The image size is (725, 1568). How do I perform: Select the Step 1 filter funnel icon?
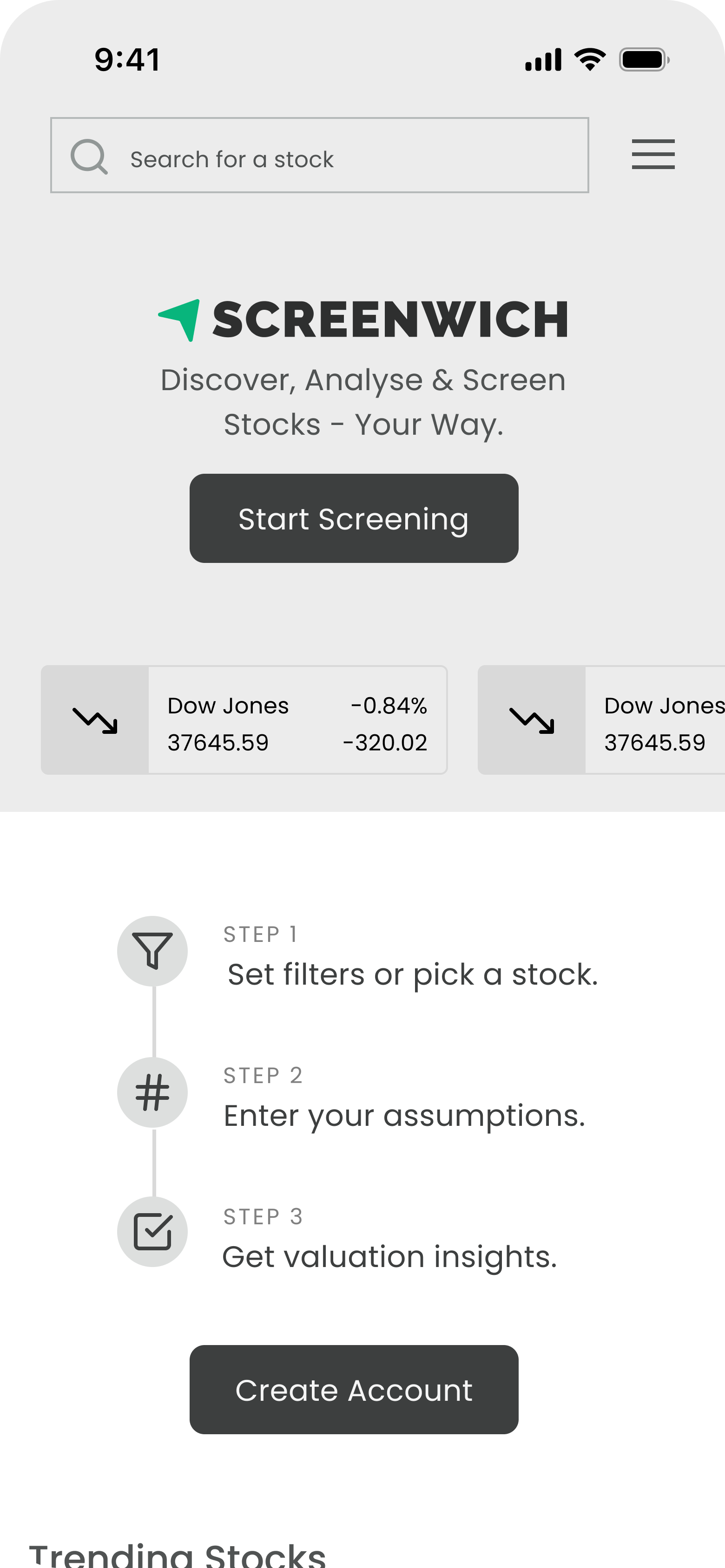click(152, 951)
